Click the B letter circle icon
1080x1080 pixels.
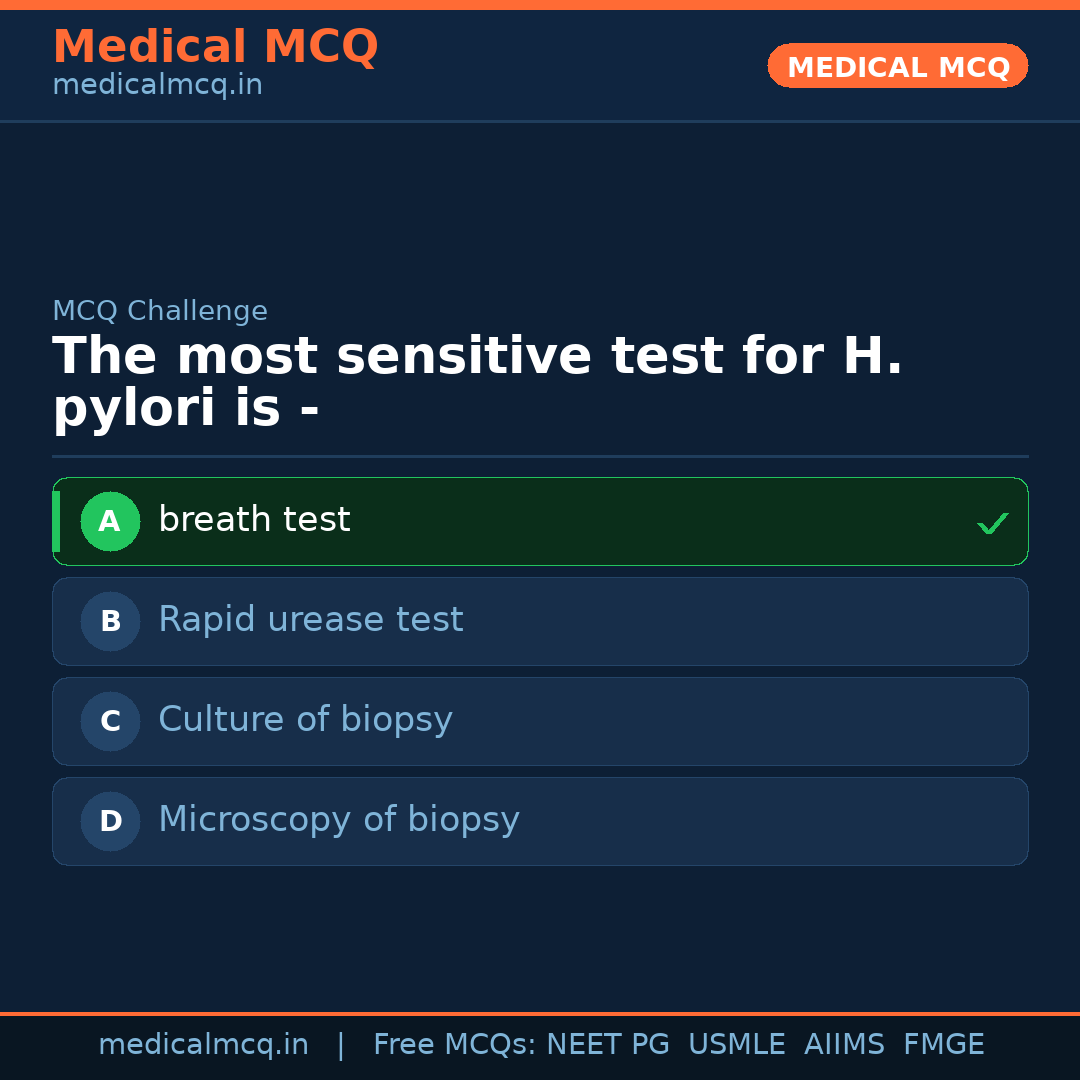pyautogui.click(x=110, y=621)
